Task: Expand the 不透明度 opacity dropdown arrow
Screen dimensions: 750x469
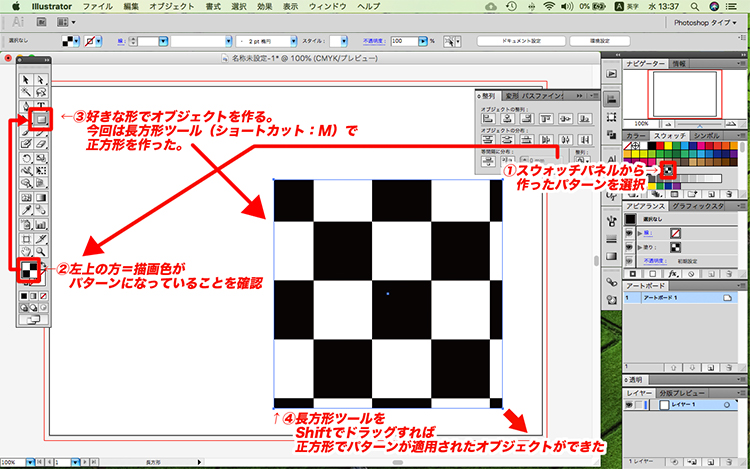Action: point(421,43)
